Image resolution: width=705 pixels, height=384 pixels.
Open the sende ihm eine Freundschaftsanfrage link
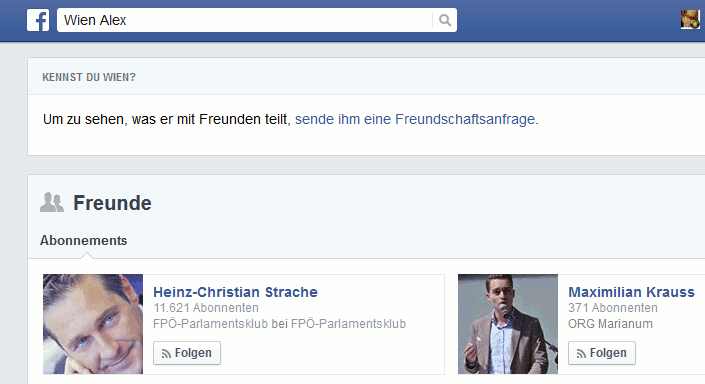click(x=415, y=119)
